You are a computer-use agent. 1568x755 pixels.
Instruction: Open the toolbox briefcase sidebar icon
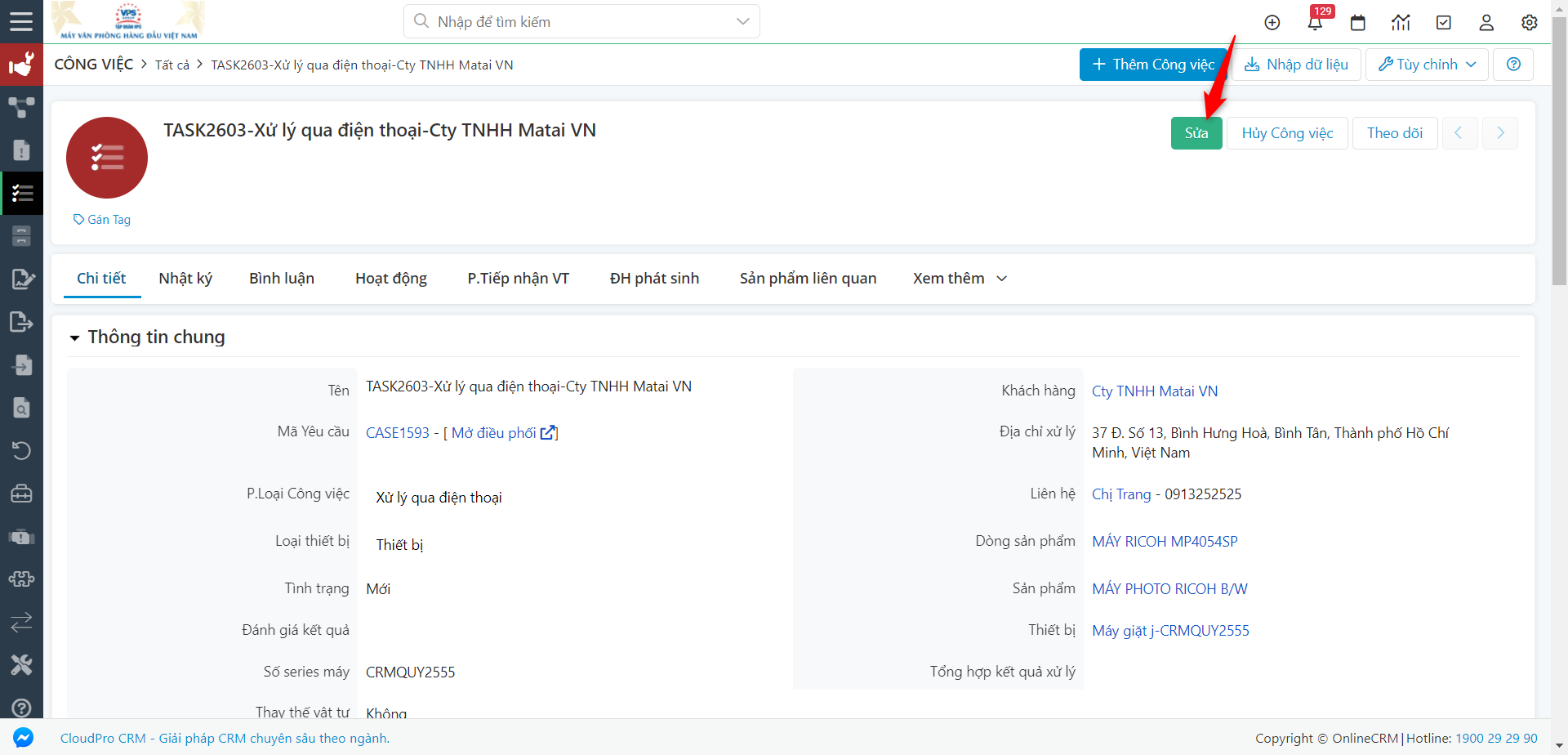point(21,494)
